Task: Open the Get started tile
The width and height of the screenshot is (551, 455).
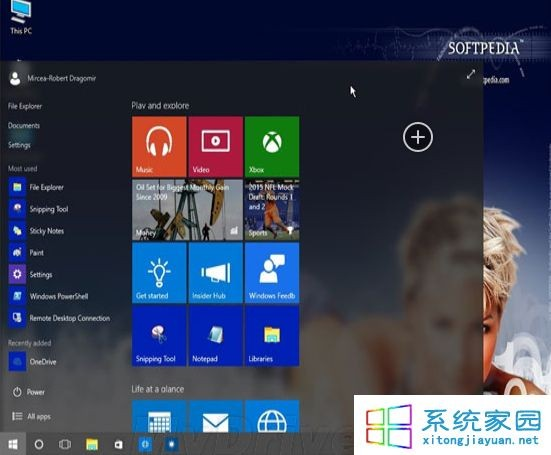Action: coord(159,273)
